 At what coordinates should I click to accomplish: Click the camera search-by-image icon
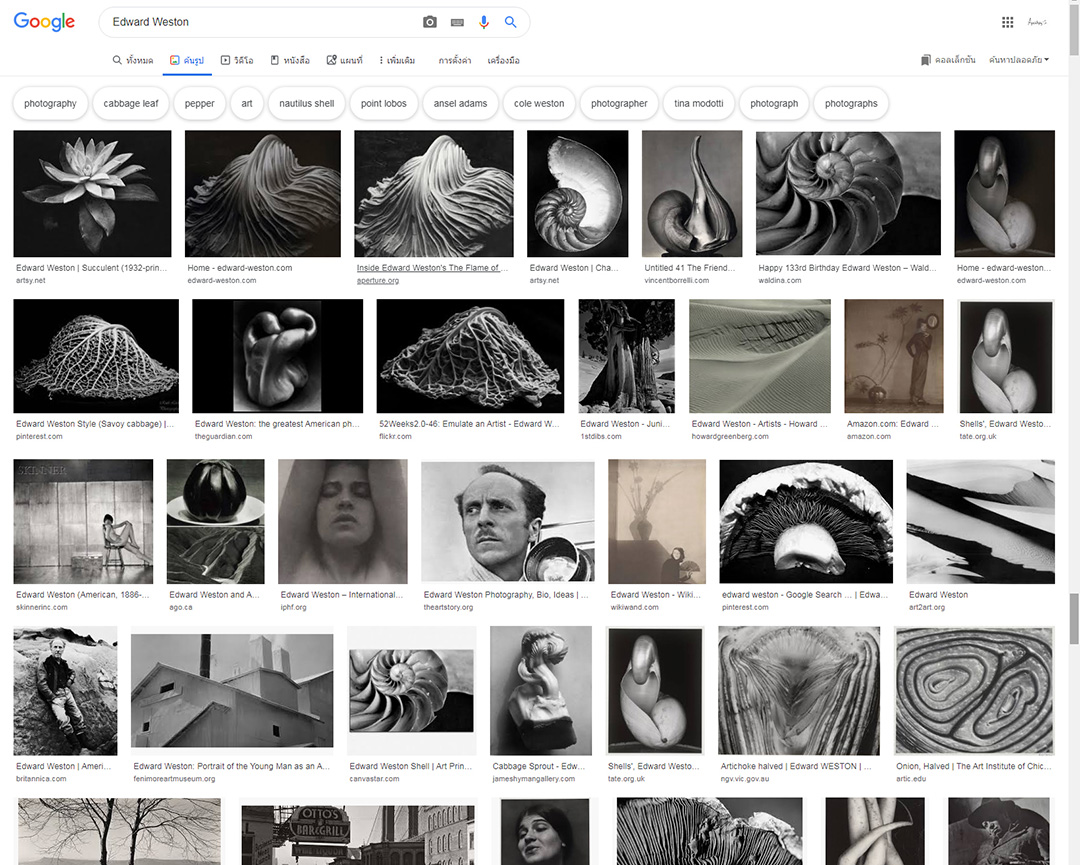coord(430,22)
